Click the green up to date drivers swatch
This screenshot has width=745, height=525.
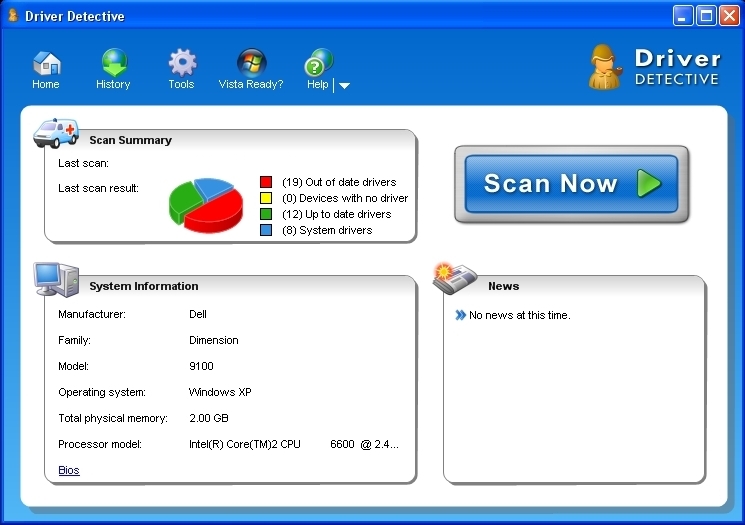(266, 214)
